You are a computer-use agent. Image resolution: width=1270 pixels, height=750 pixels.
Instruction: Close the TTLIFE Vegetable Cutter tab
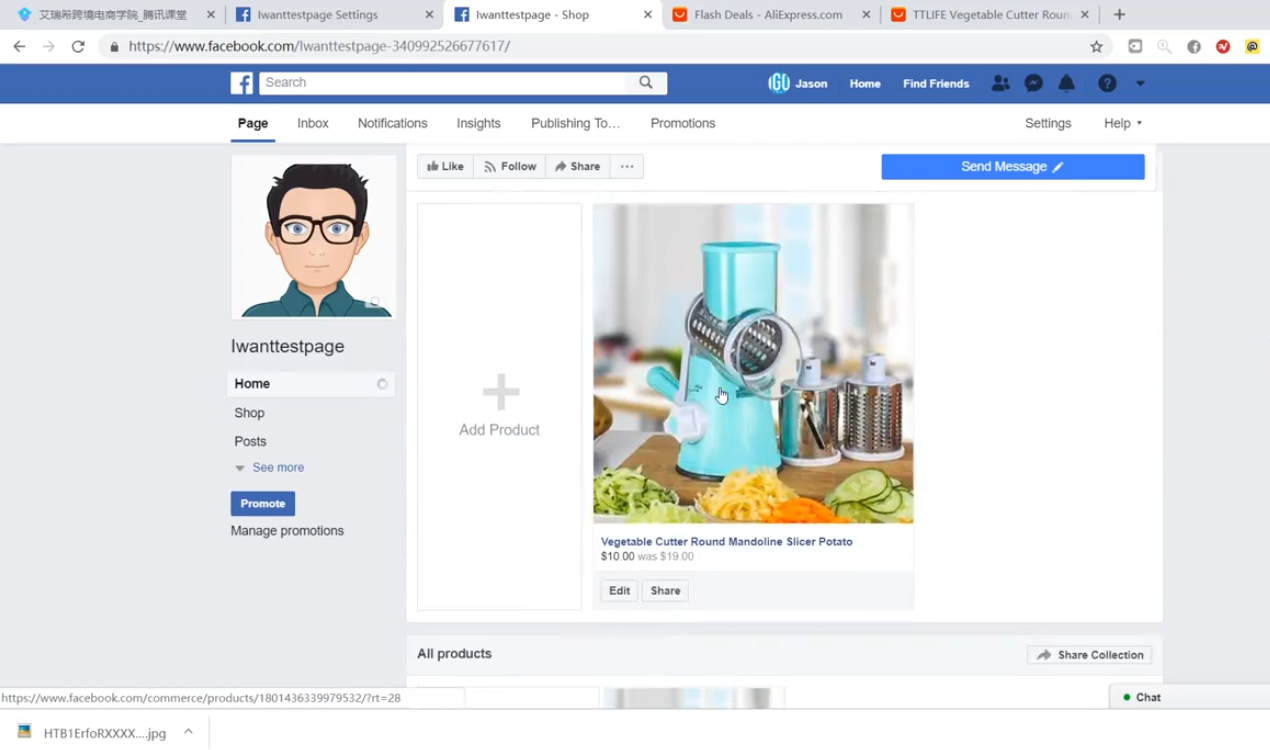point(1084,15)
